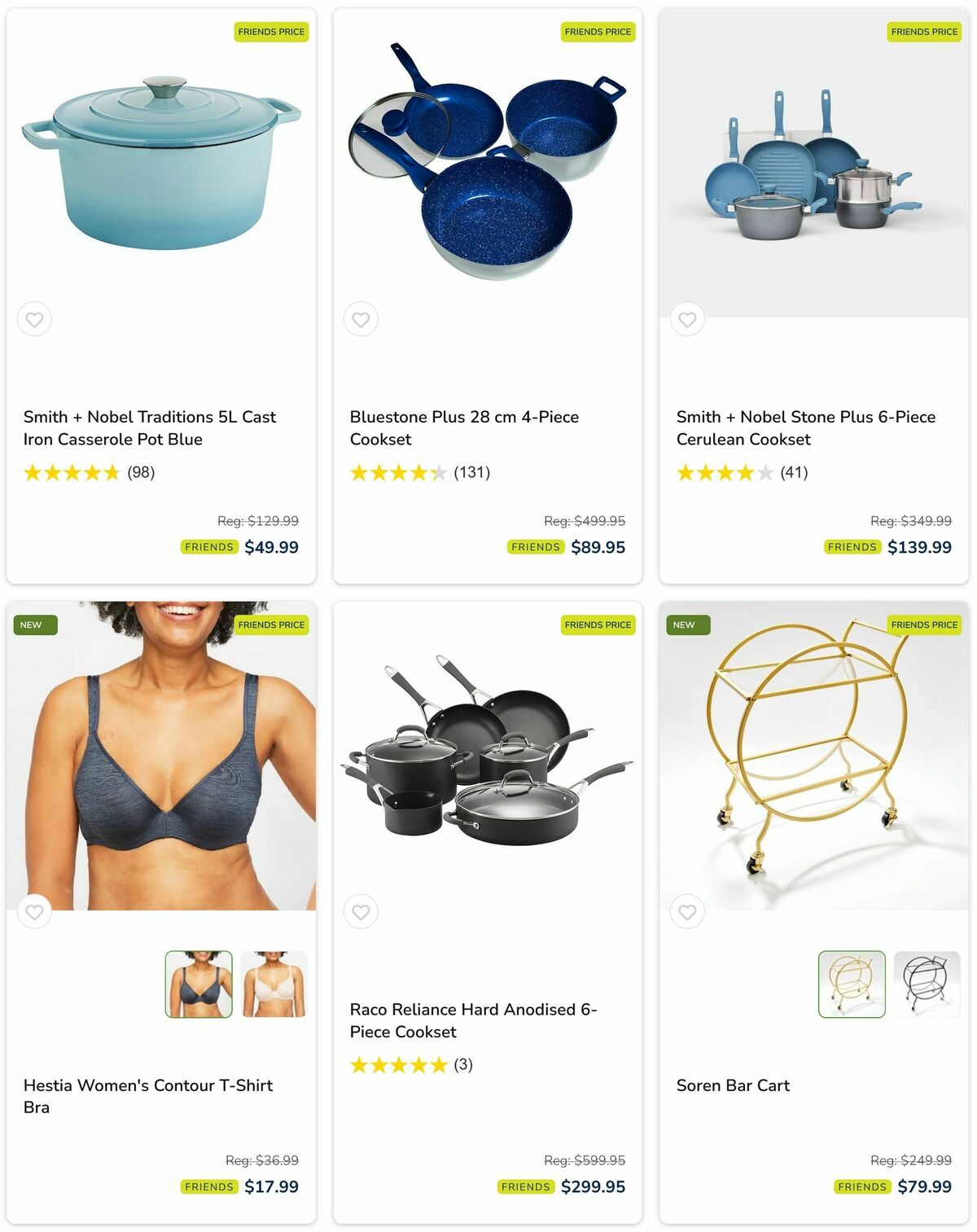Switch to black Soren Bar Cart variant

(927, 984)
